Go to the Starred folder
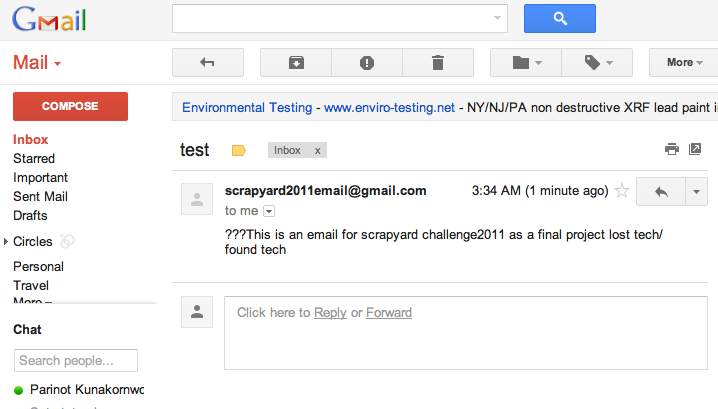Viewport: 718px width, 409px height. pyautogui.click(x=34, y=158)
